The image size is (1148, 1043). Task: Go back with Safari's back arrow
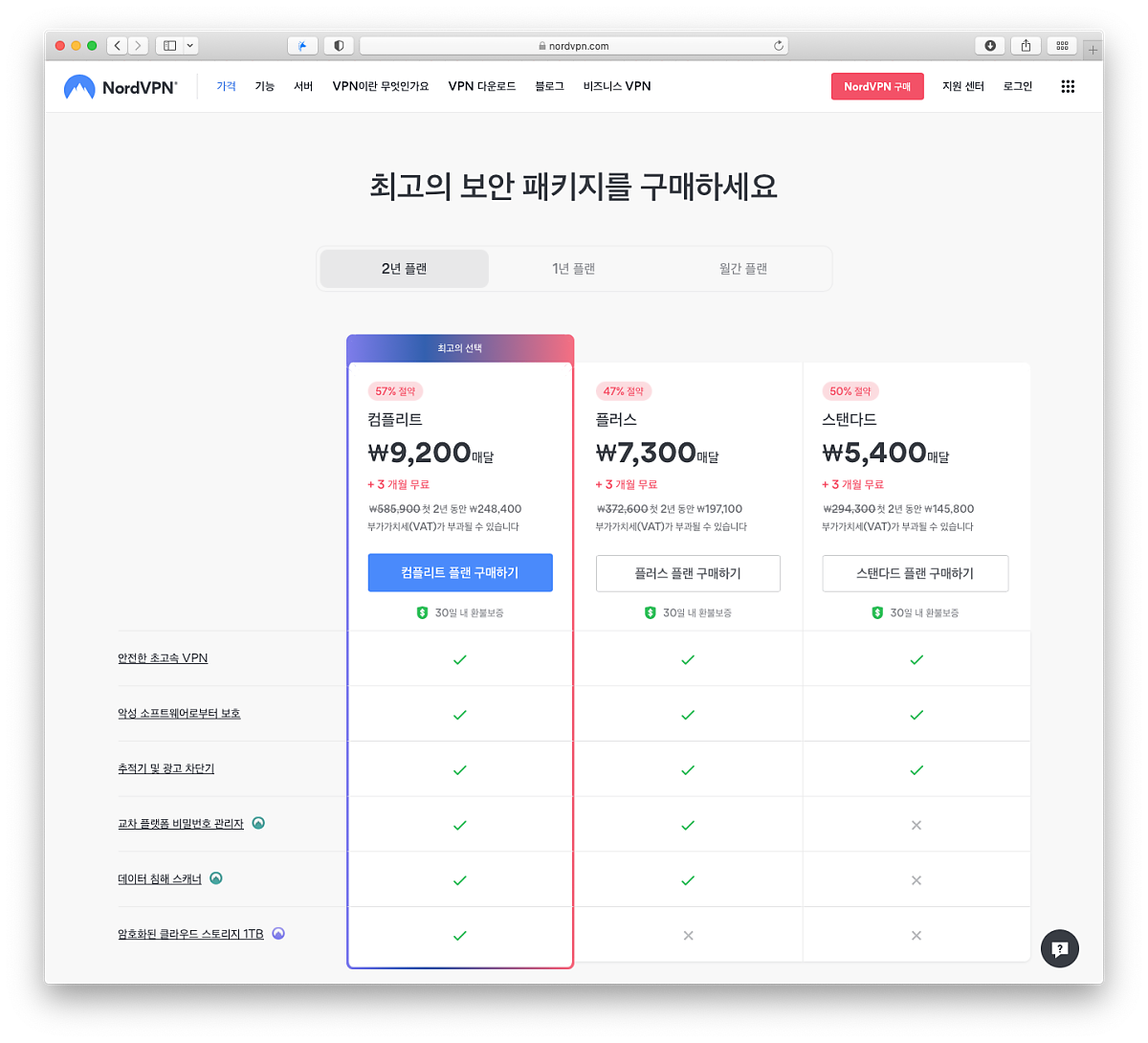(118, 45)
